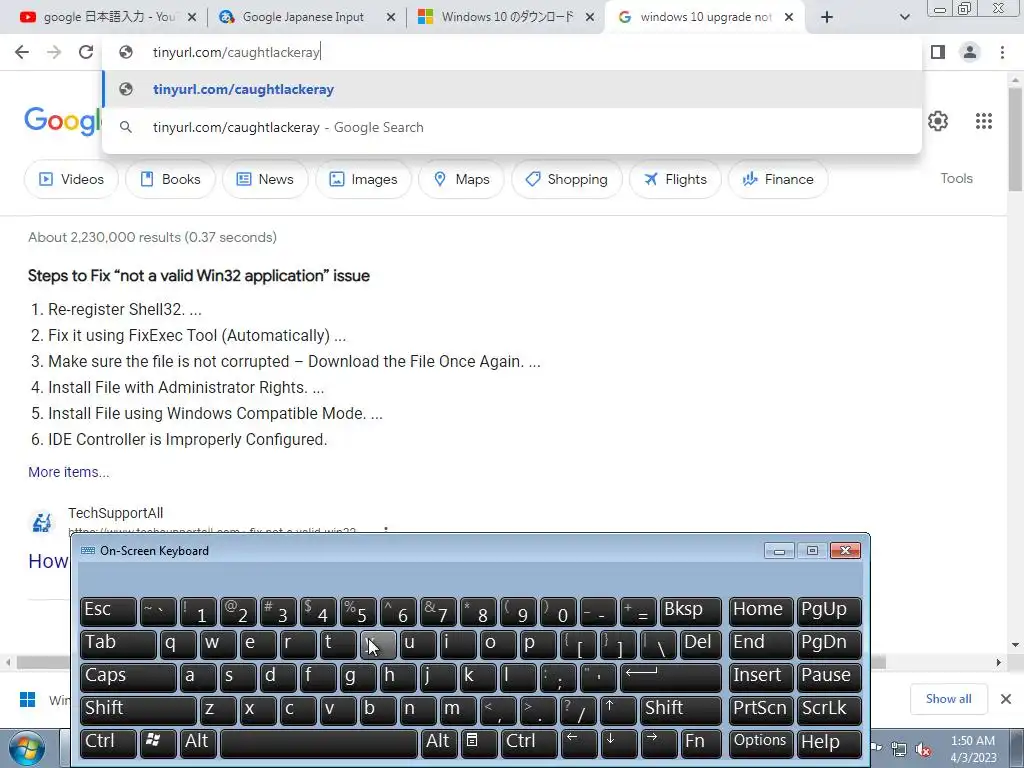The width and height of the screenshot is (1024, 768).
Task: Toggle right Shift on the On-Screen Keyboard
Action: [681, 710]
